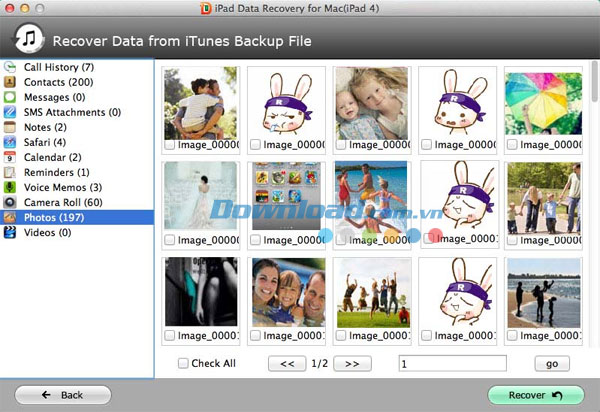
Task: Click the SMS Attachments paperclip icon
Action: 10,112
